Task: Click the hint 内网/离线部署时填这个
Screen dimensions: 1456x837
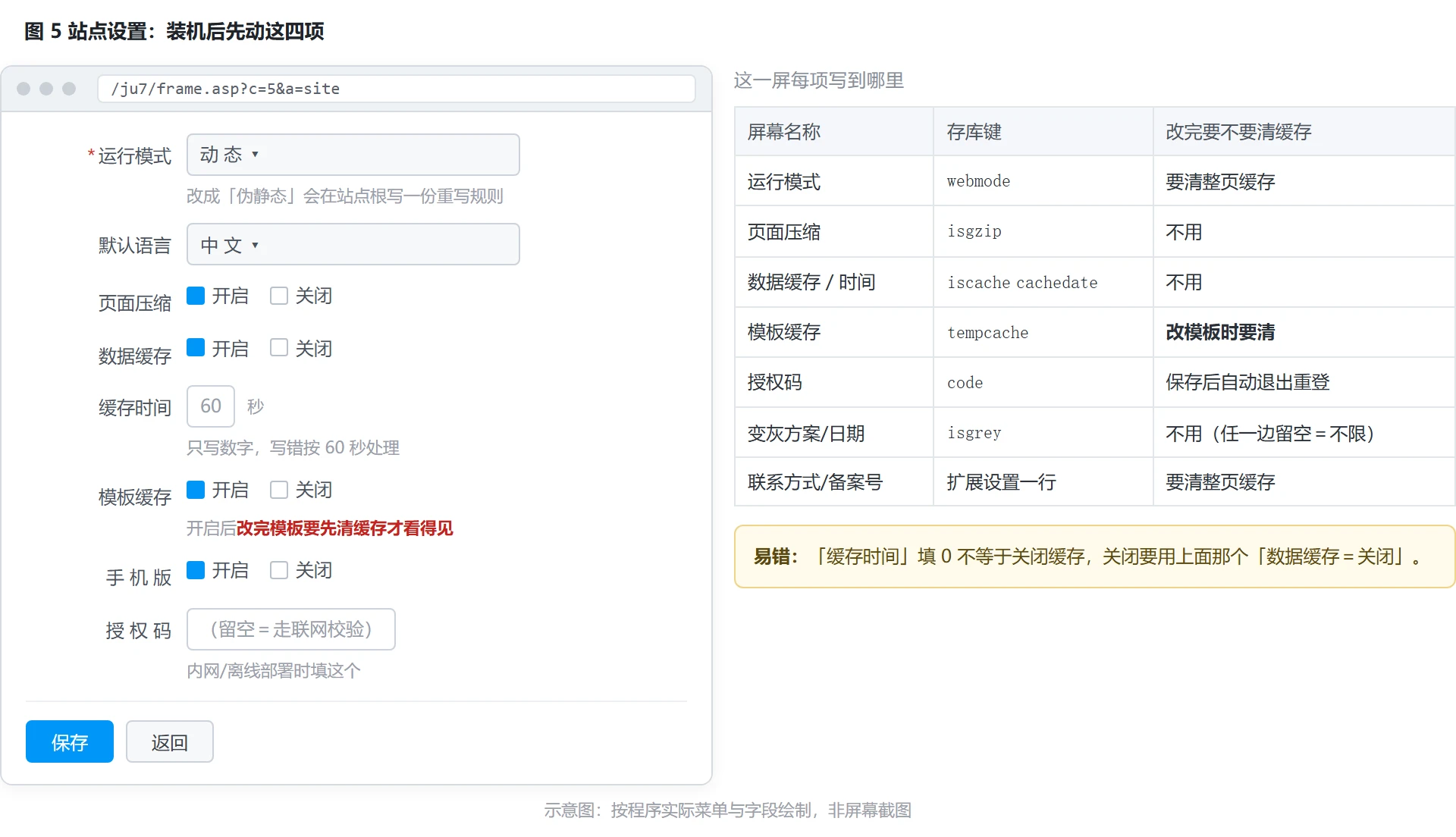Action: click(274, 671)
